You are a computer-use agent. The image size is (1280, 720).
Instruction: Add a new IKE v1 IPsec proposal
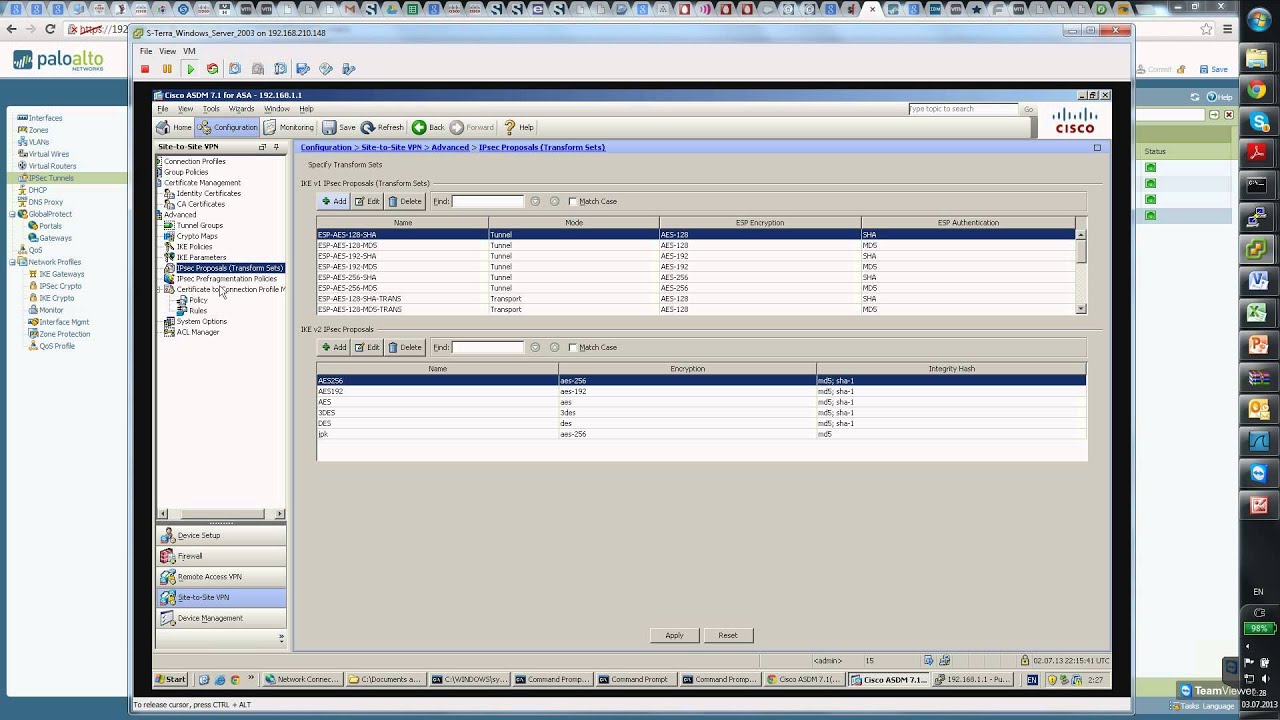pos(334,201)
